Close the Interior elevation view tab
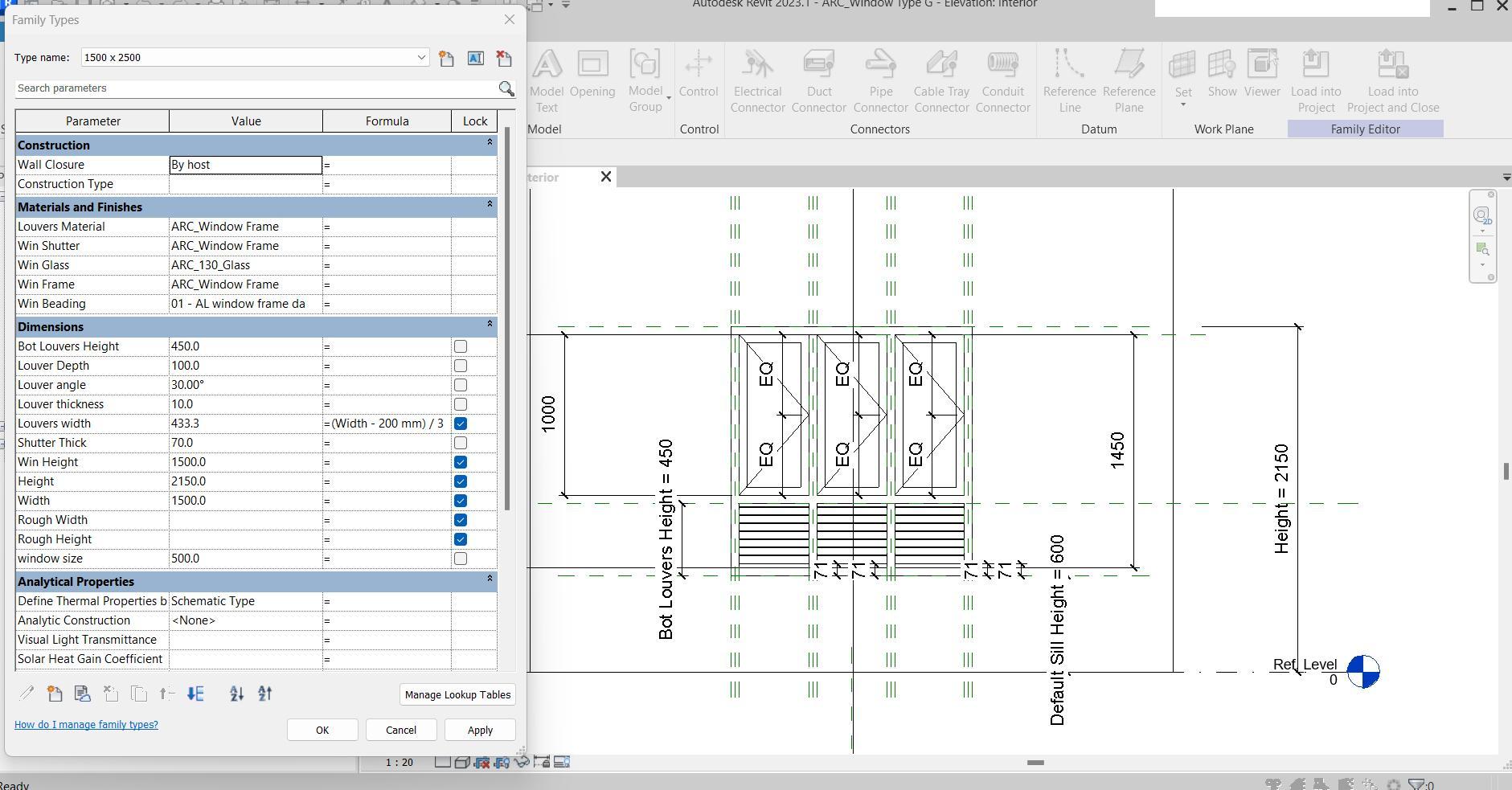1512x790 pixels. pos(606,177)
